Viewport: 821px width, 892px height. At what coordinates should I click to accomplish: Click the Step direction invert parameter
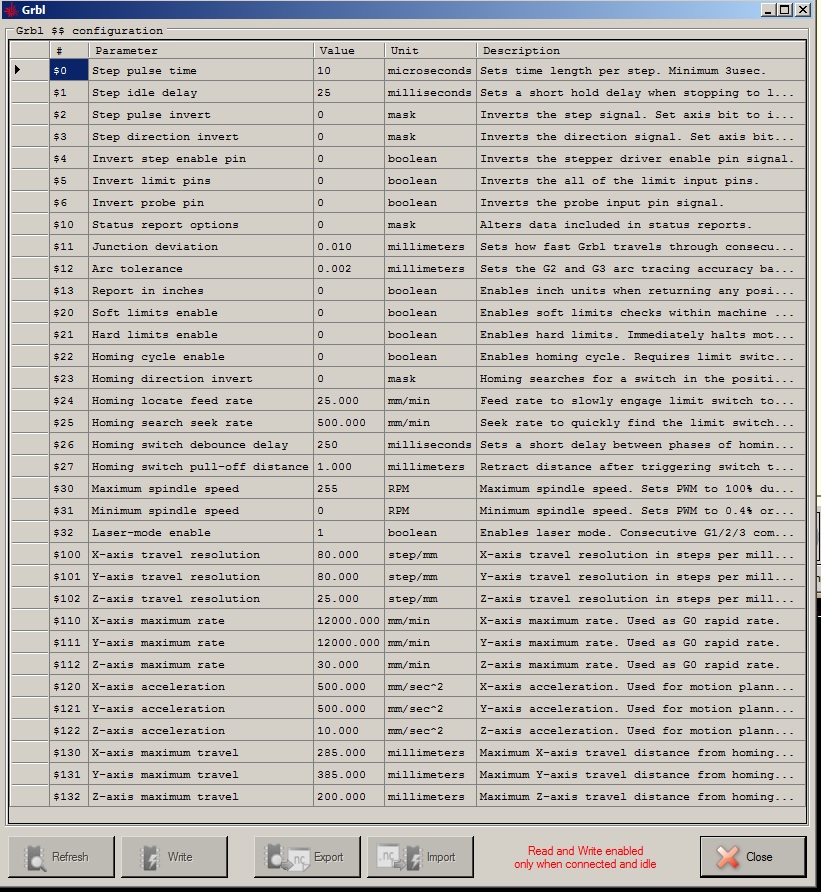coord(201,136)
